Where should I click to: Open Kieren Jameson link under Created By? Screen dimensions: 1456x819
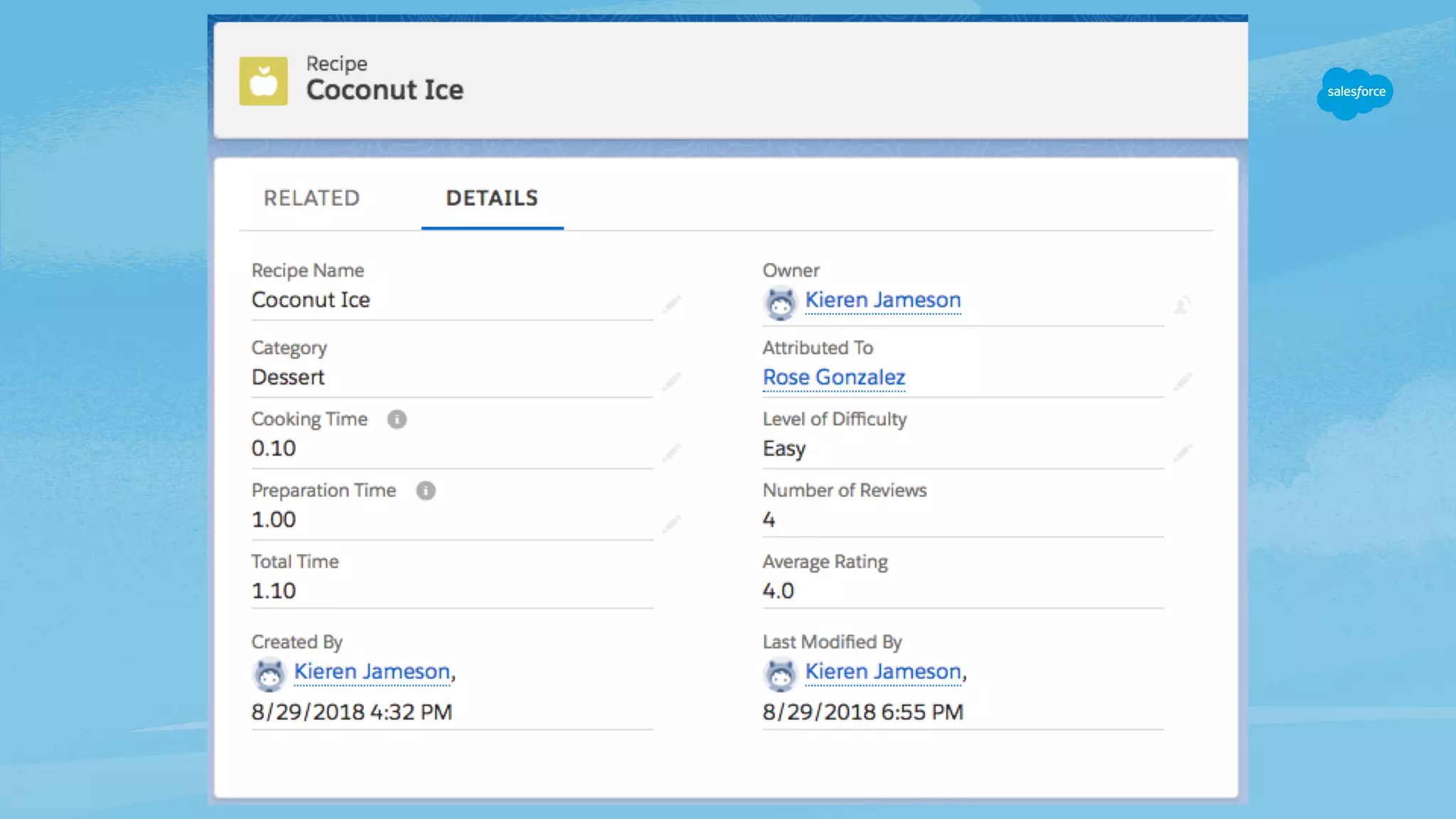tap(372, 671)
